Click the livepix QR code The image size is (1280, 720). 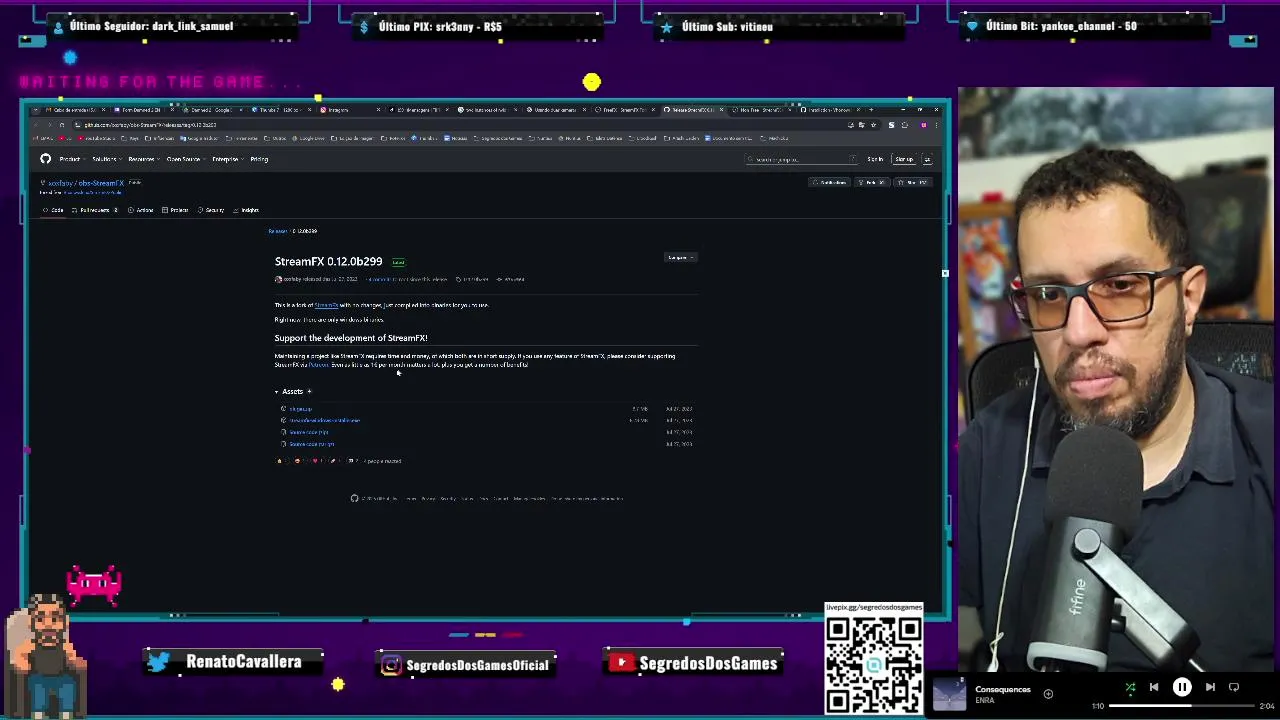coord(873,665)
